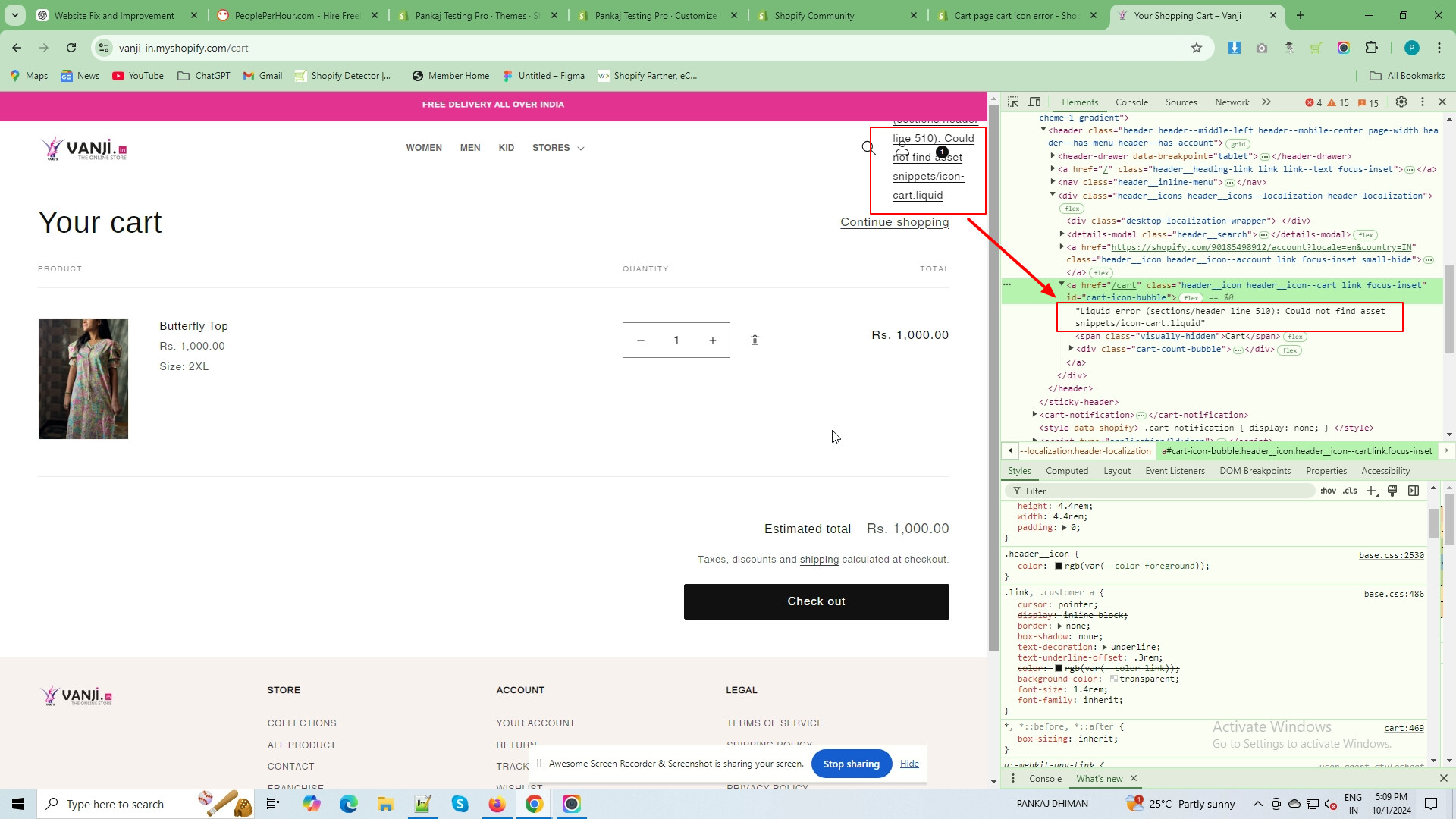Click the new style rule plus icon
The image size is (1456, 819).
click(1371, 491)
